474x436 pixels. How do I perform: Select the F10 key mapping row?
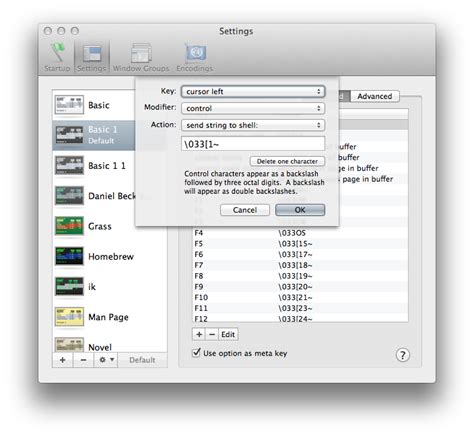(300, 297)
